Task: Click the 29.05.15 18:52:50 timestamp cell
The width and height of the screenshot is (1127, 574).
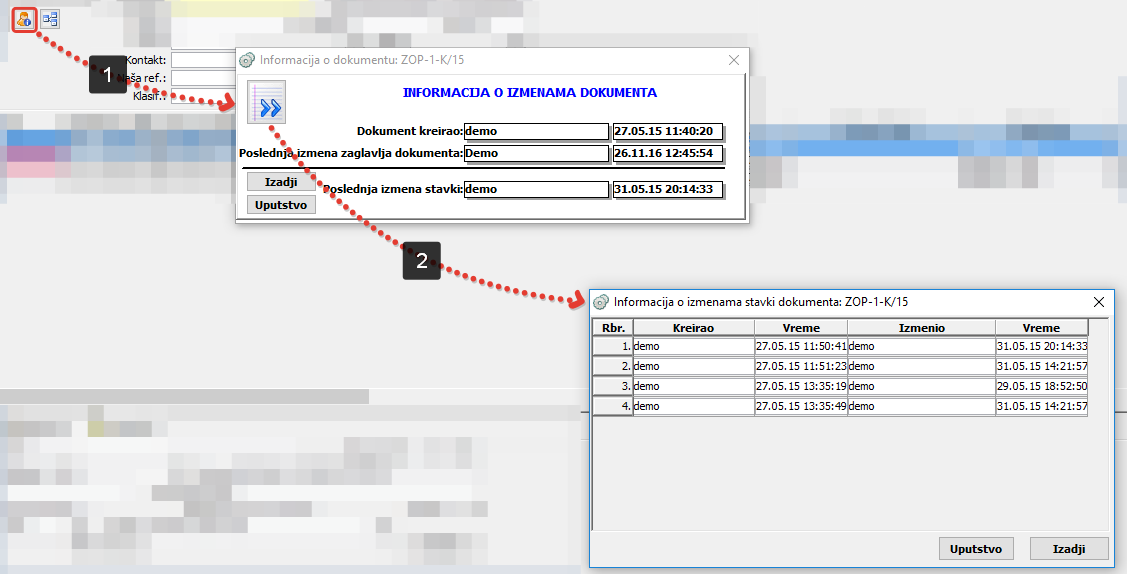Action: point(1041,386)
